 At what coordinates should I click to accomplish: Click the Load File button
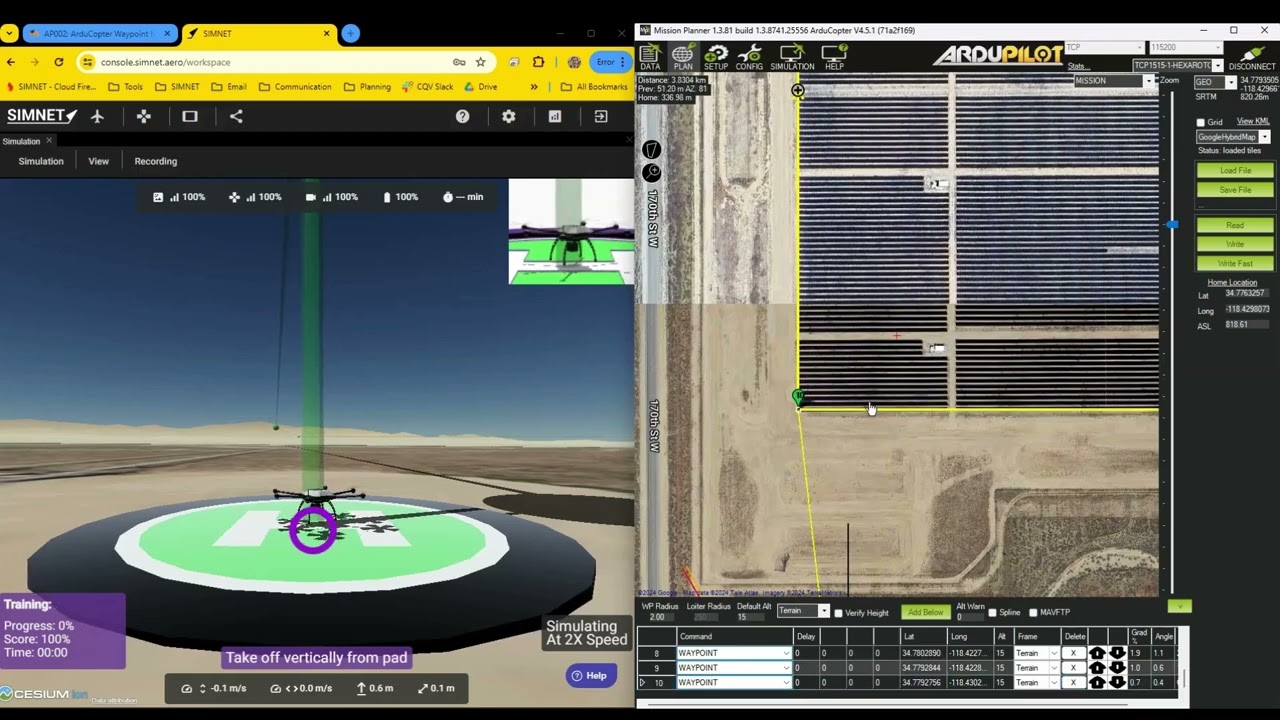click(x=1235, y=171)
